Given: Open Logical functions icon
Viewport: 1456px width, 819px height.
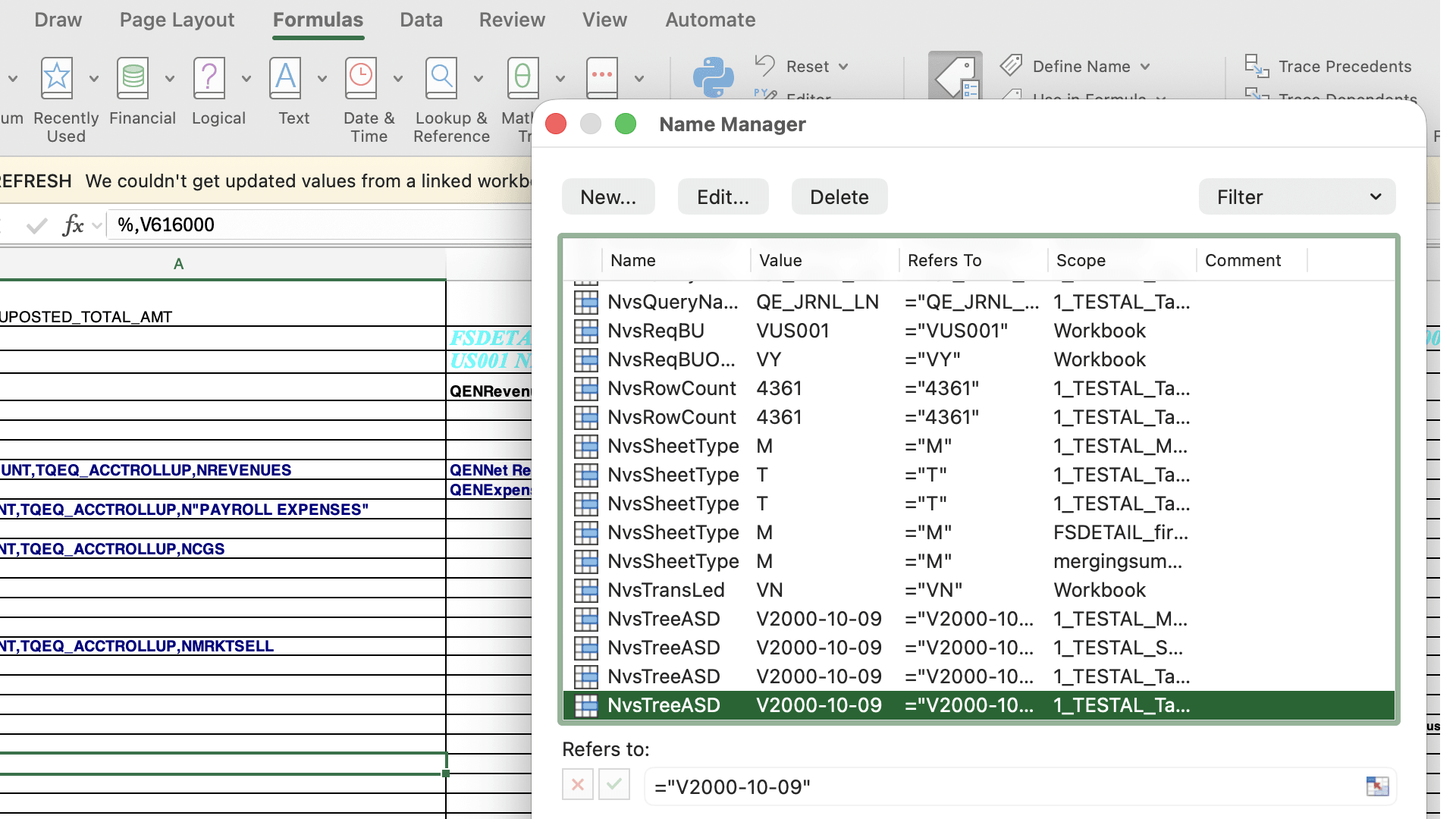Looking at the screenshot, I should [x=209, y=78].
